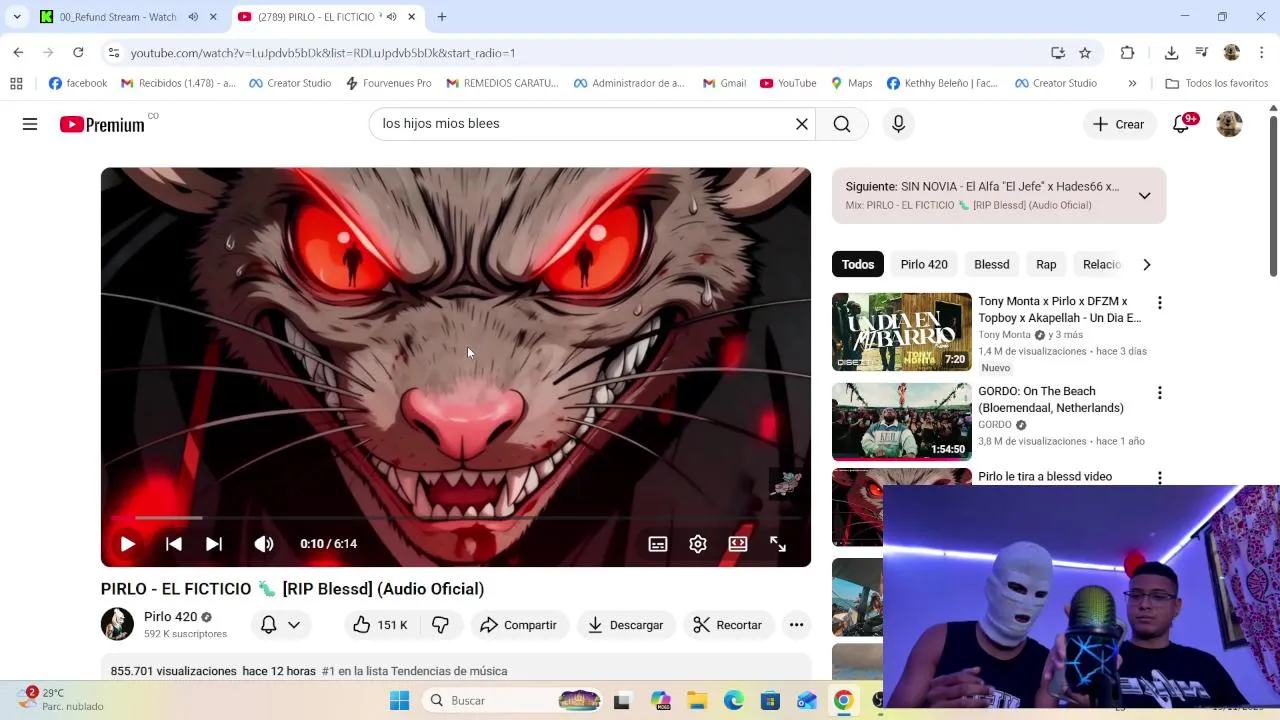The width and height of the screenshot is (1280, 720).
Task: Reload the page
Action: coord(78,53)
